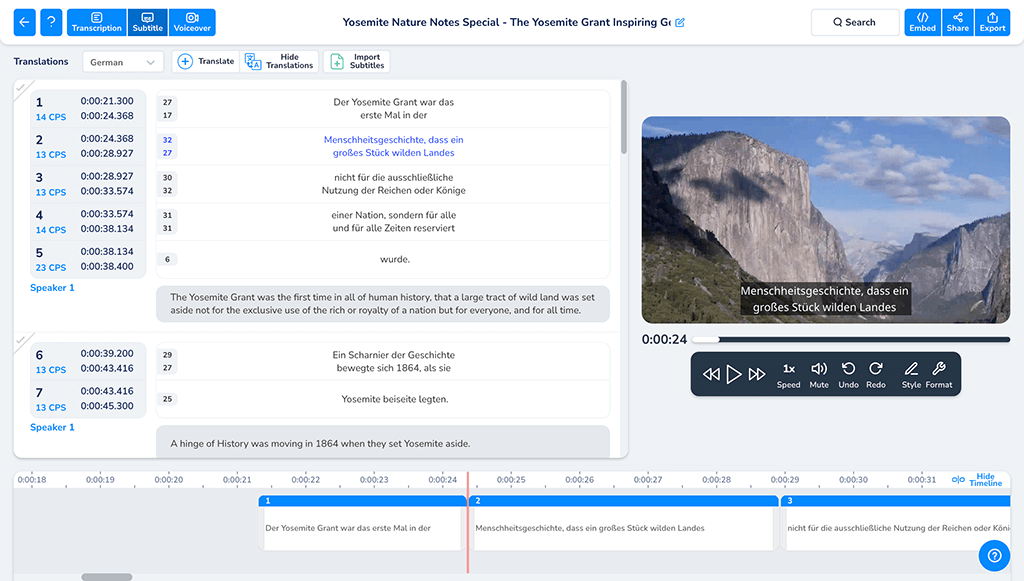This screenshot has width=1024, height=581.
Task: Click the timeline horizontal scrollbar thumb
Action: click(106, 577)
